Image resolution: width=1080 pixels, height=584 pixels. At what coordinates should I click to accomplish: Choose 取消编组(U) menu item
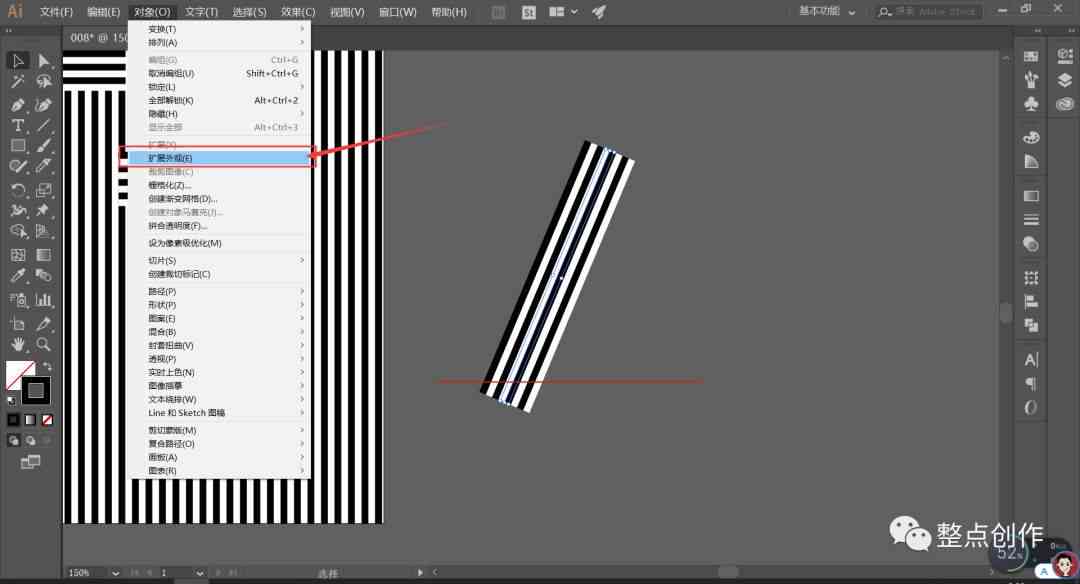tap(219, 73)
